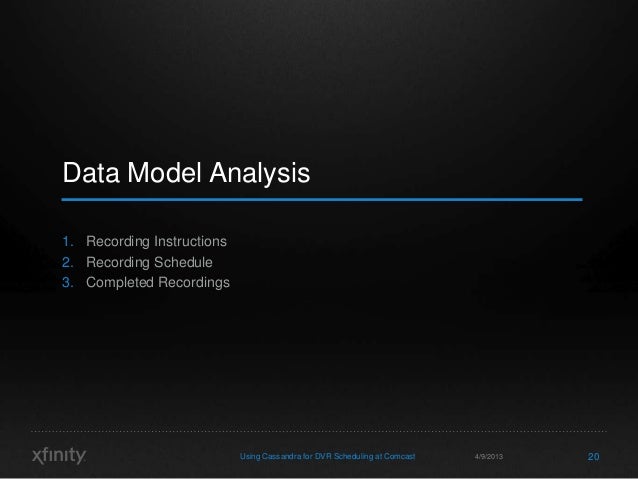Click the Using Cassandra for DVR Scheduling footer text
Screen dimensions: 638x479
pos(328,456)
